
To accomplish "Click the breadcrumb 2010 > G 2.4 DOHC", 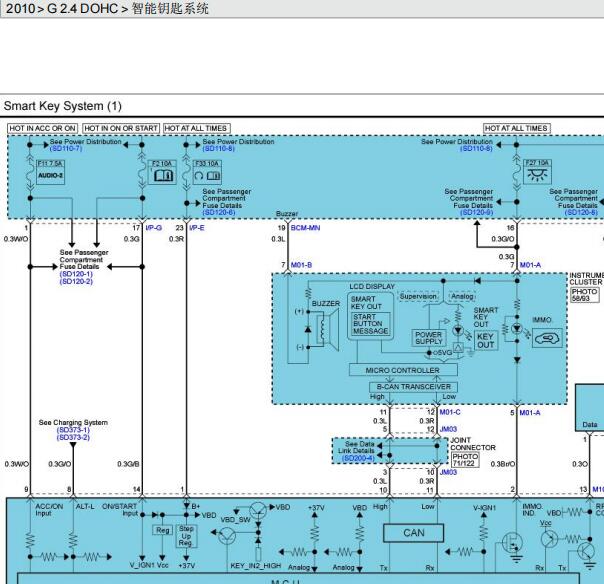I will pos(62,8).
